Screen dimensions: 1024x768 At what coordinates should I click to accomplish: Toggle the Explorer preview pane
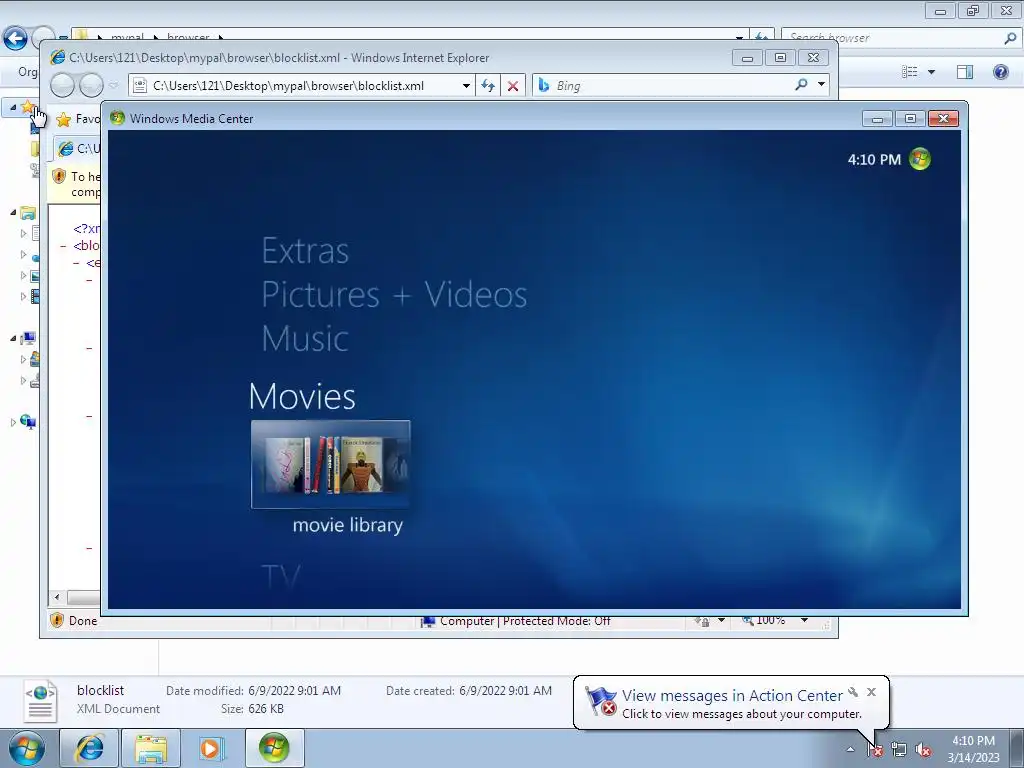(965, 72)
